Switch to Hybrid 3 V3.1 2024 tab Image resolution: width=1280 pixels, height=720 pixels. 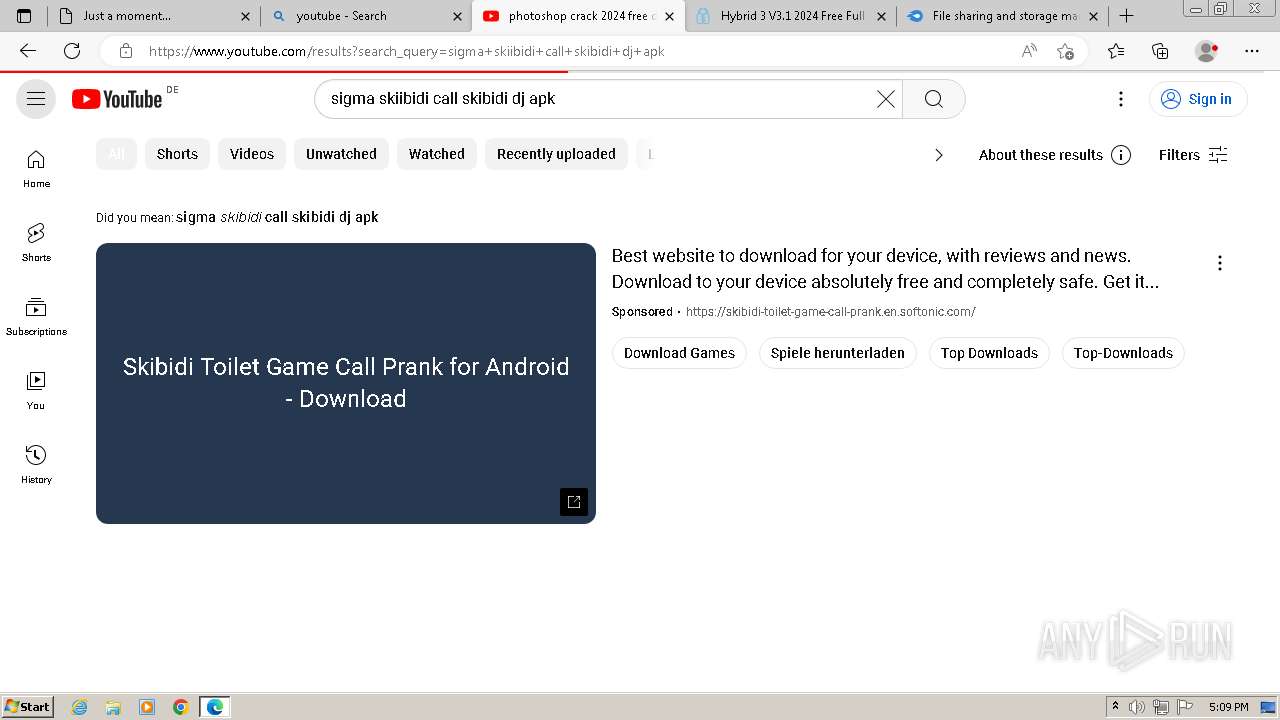792,16
